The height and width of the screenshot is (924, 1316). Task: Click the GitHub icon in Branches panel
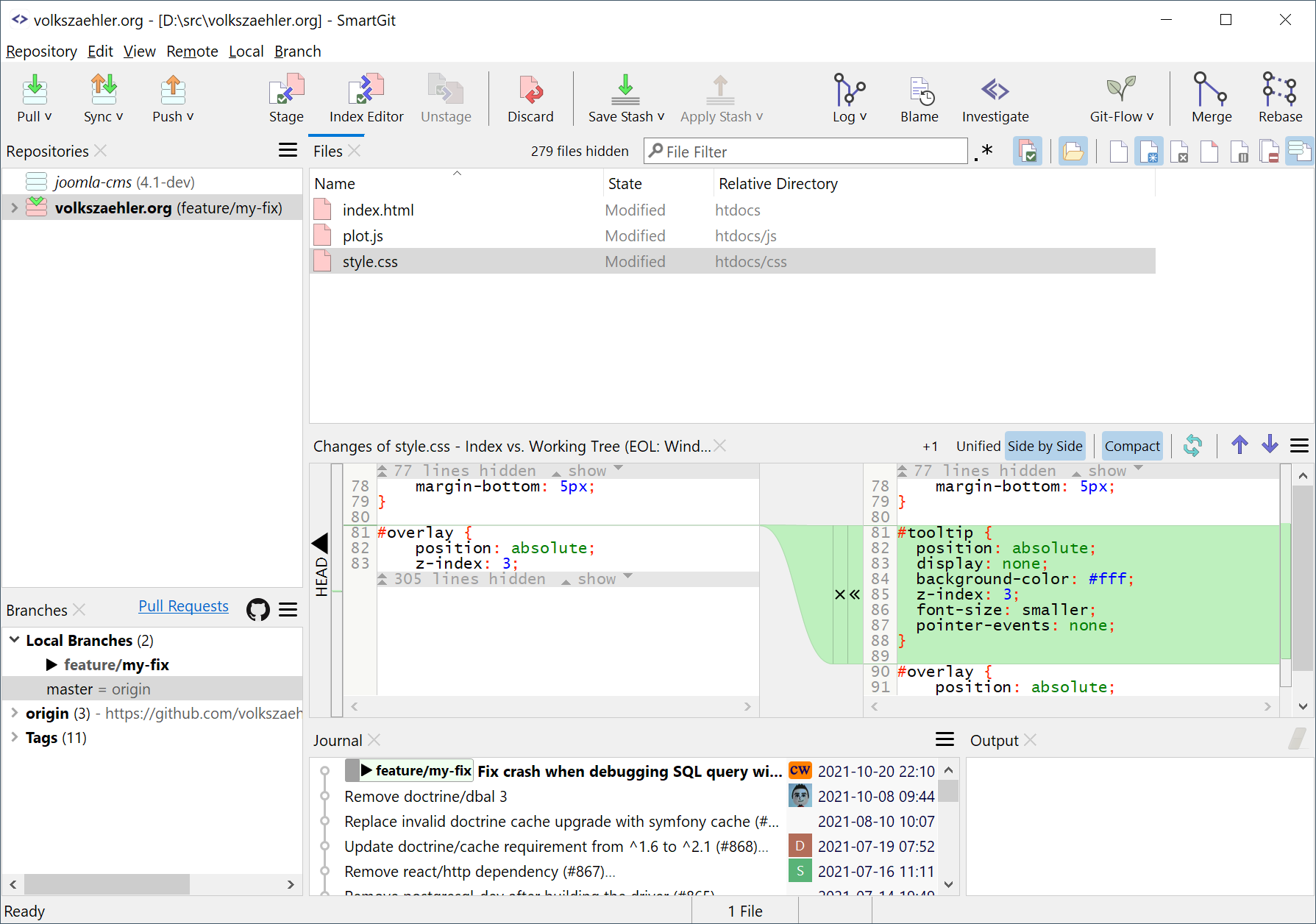pyautogui.click(x=258, y=610)
